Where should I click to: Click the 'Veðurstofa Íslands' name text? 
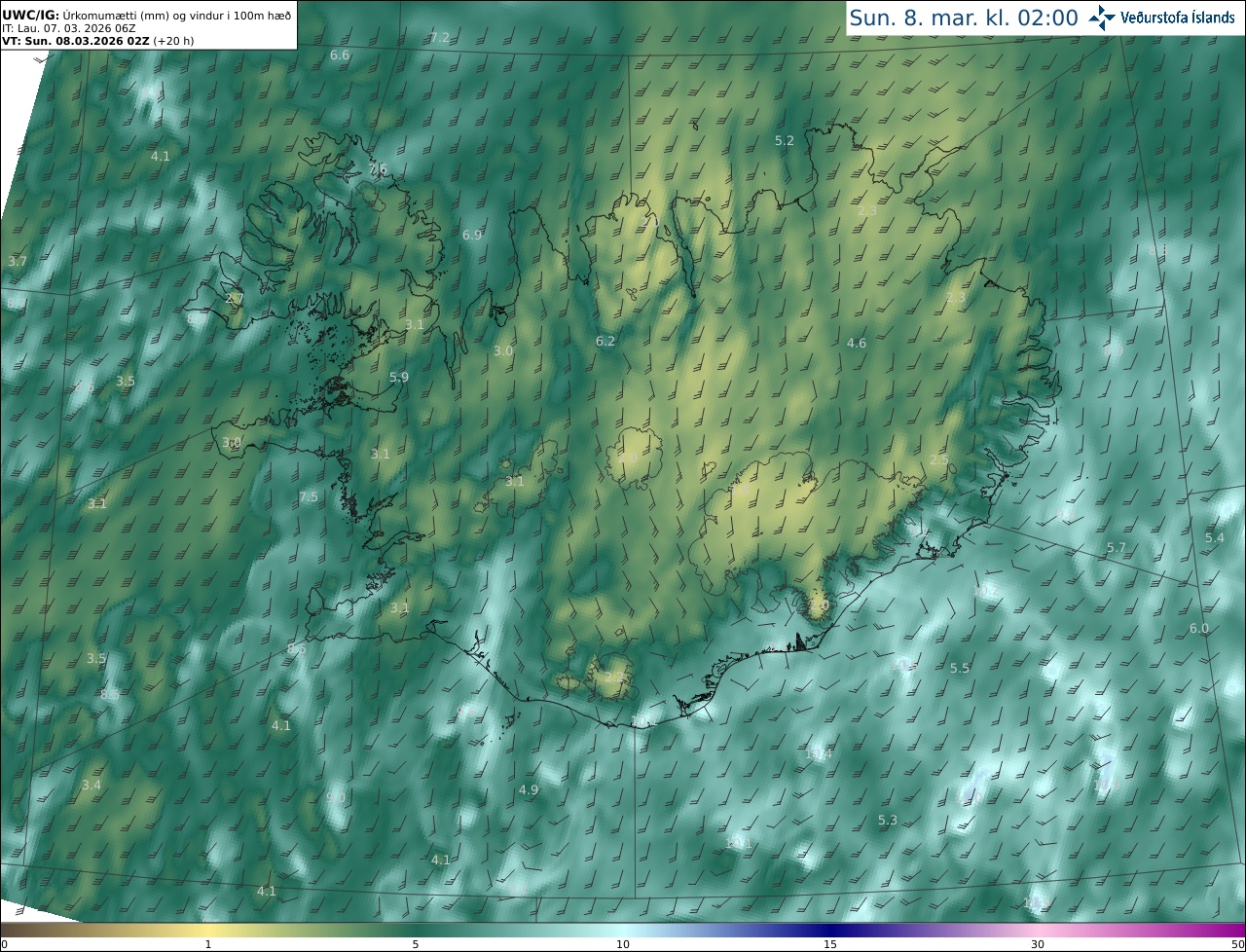click(1178, 18)
